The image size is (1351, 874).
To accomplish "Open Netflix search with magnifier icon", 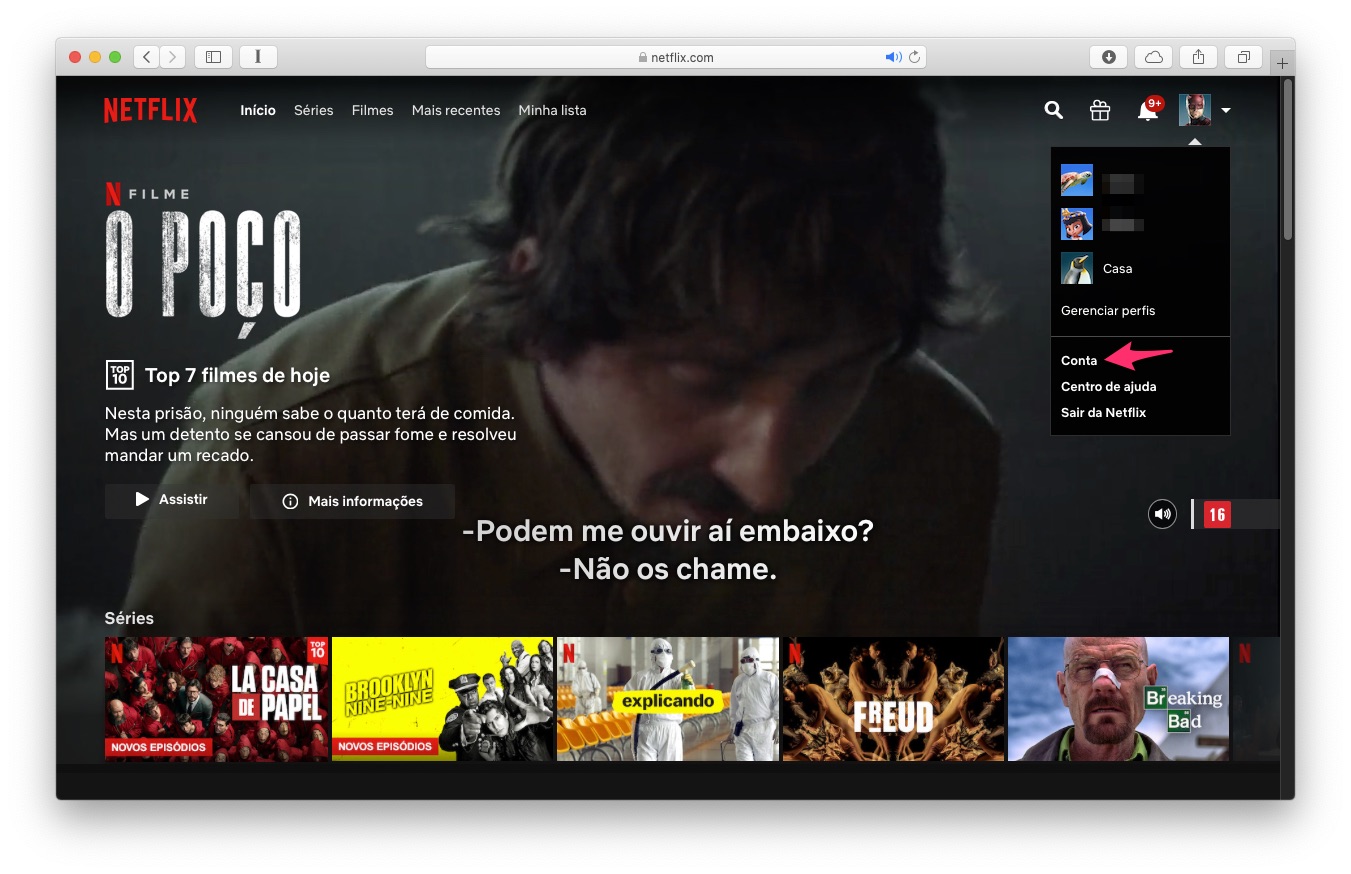I will pos(1053,110).
